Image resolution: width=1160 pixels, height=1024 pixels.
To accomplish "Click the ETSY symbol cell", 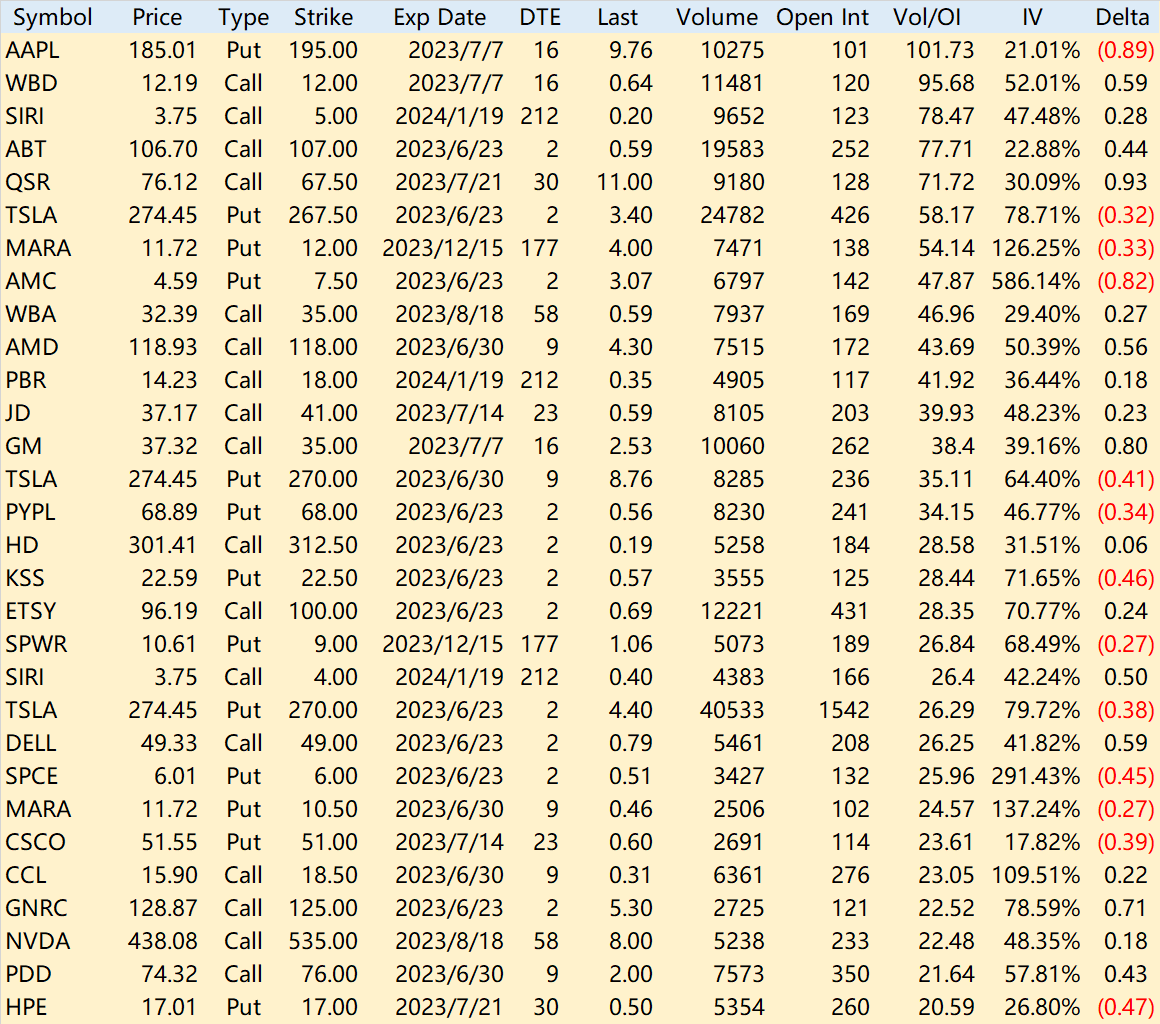I will [31, 611].
